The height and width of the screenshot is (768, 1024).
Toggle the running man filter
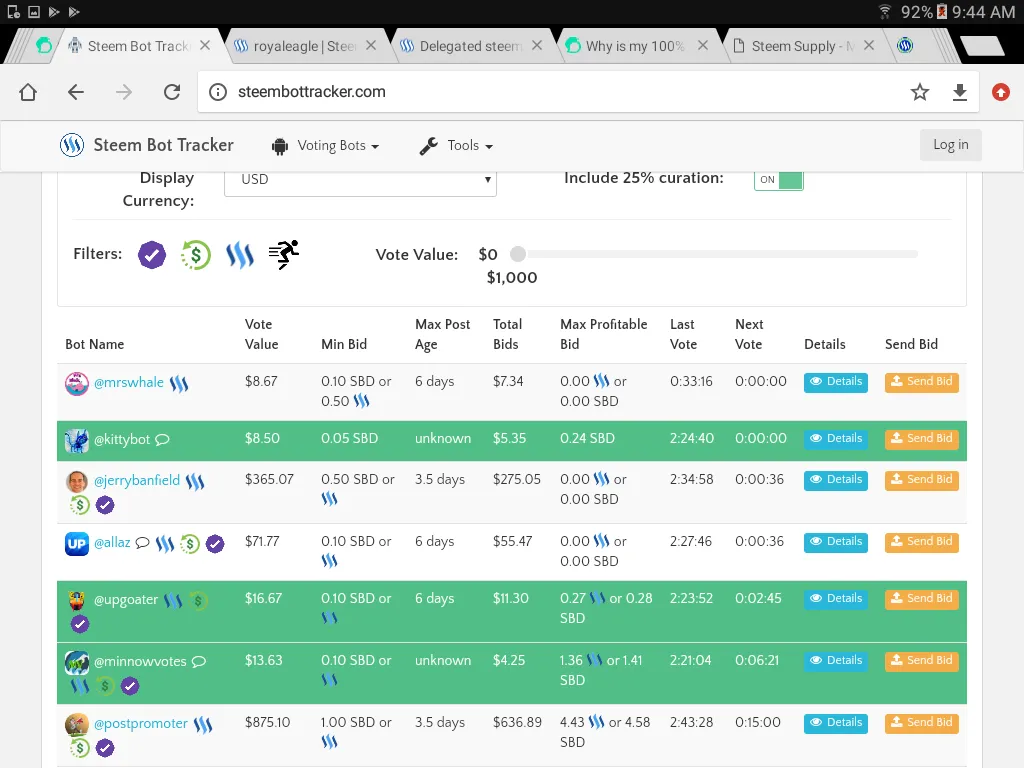(x=283, y=254)
